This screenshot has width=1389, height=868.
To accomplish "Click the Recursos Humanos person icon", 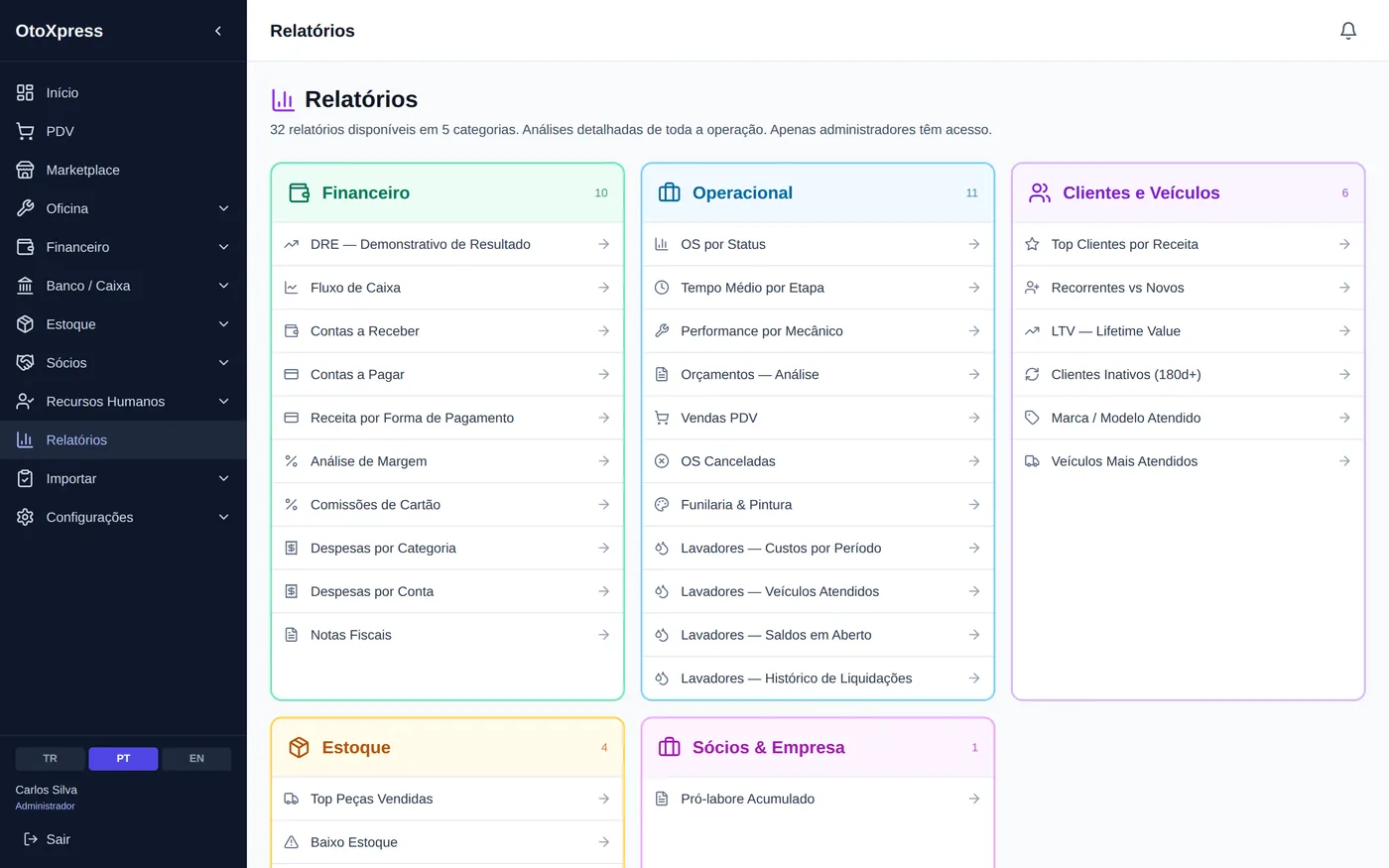I will 26,402.
